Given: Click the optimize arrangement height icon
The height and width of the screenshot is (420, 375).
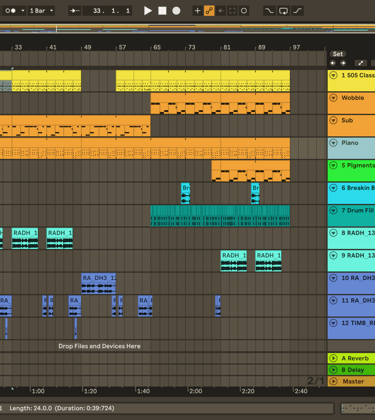Looking at the screenshot, I should click(360, 63).
